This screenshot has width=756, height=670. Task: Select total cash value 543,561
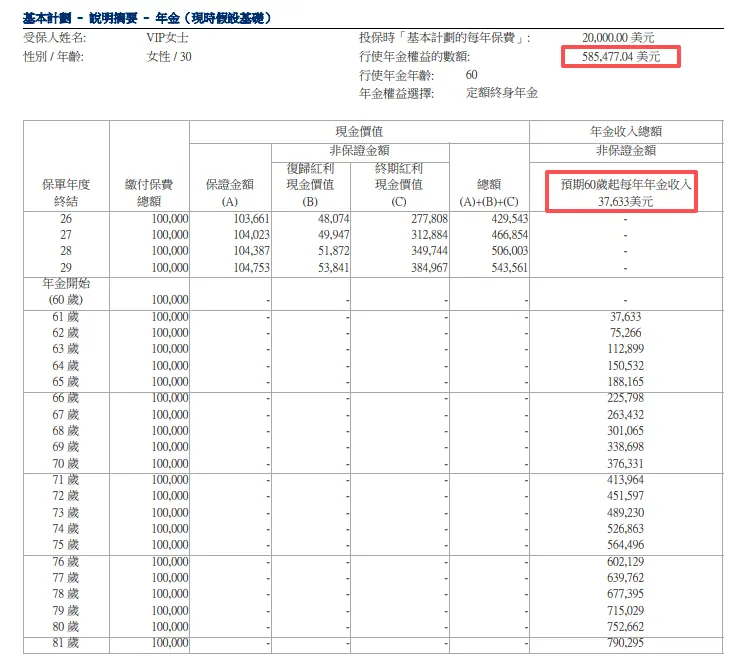(510, 268)
